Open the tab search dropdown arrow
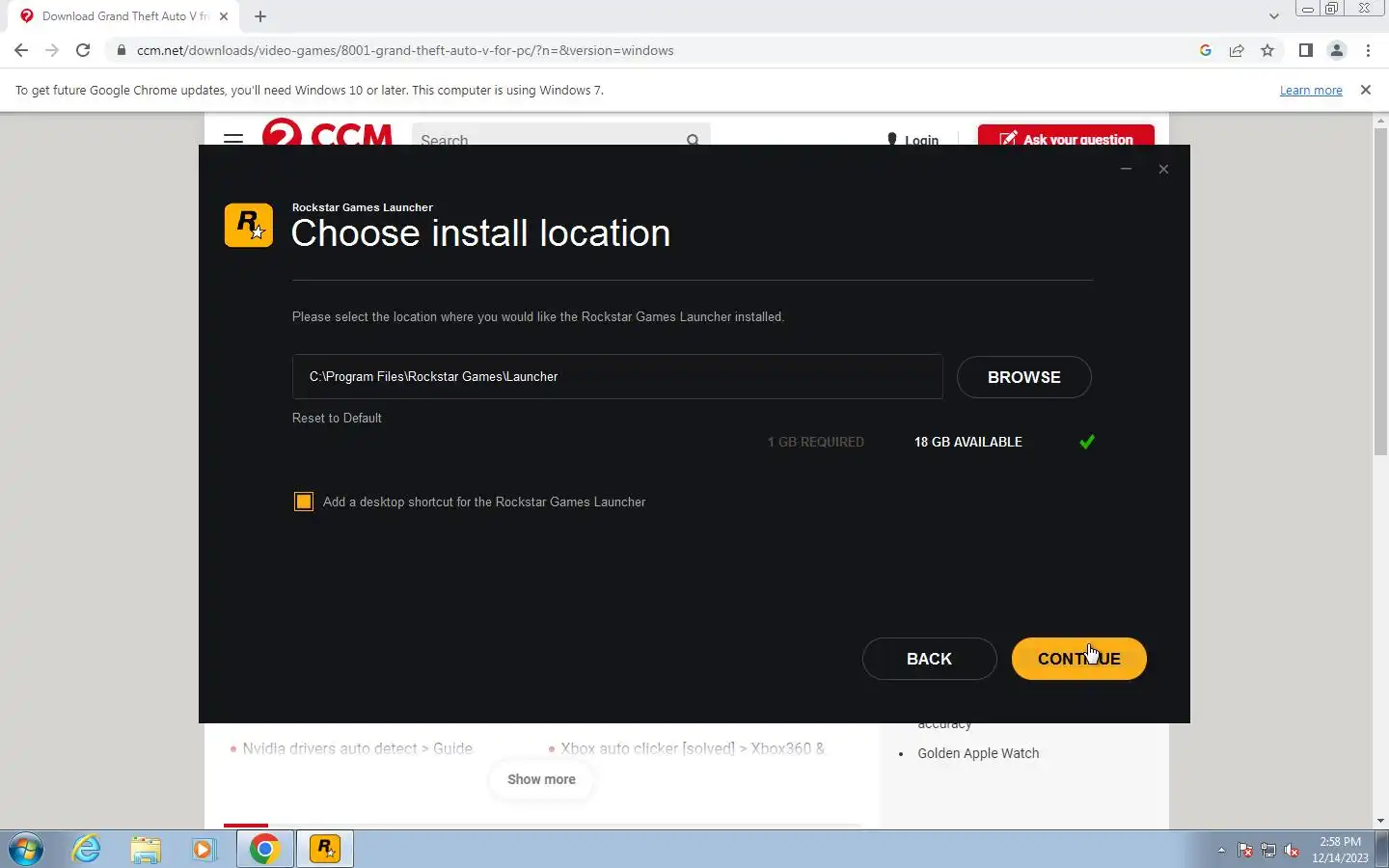Image resolution: width=1389 pixels, height=868 pixels. [1274, 16]
